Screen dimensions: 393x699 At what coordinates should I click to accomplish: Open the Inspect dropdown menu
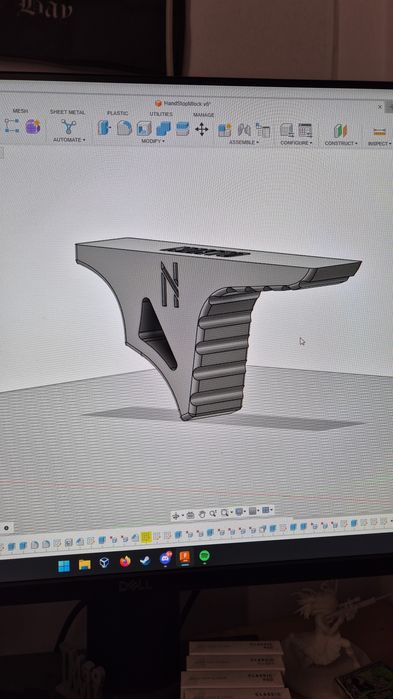click(x=379, y=144)
